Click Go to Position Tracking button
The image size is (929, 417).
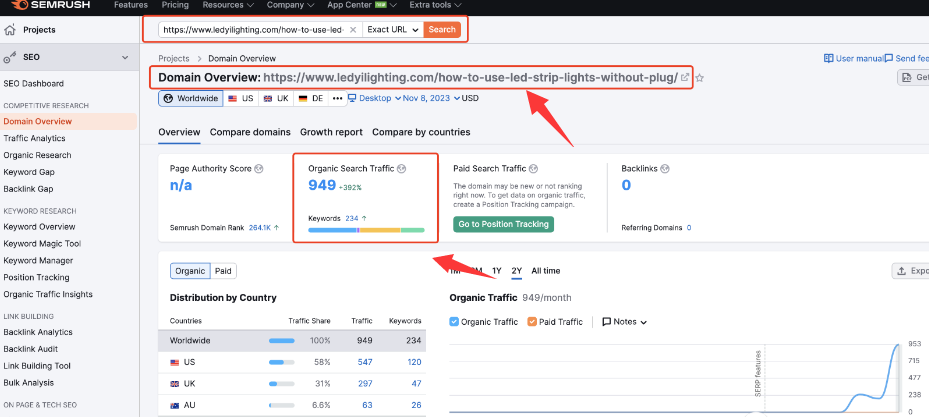point(504,224)
